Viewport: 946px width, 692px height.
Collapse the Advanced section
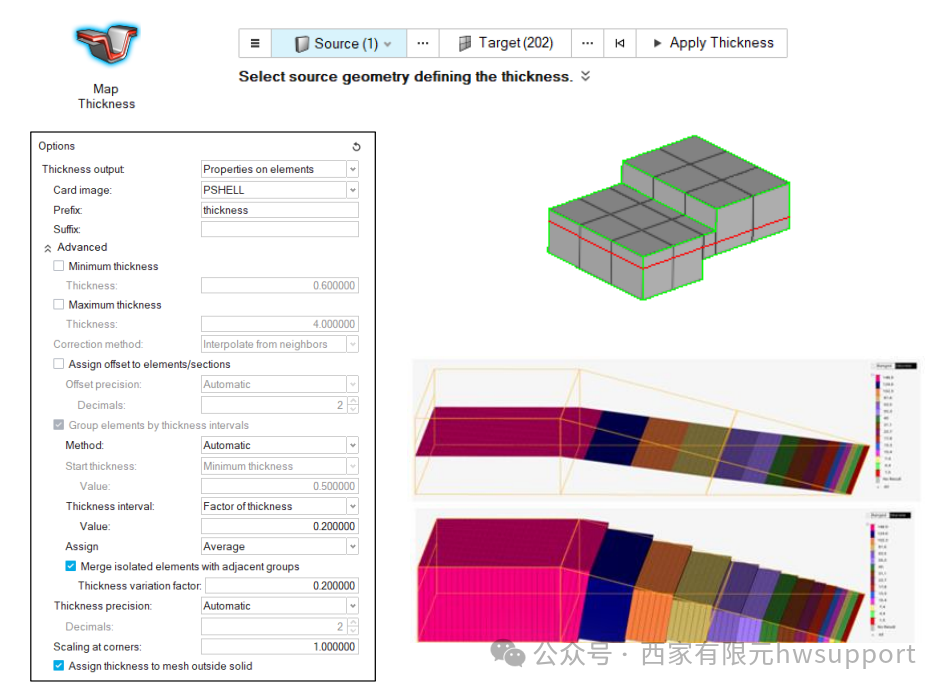point(48,248)
